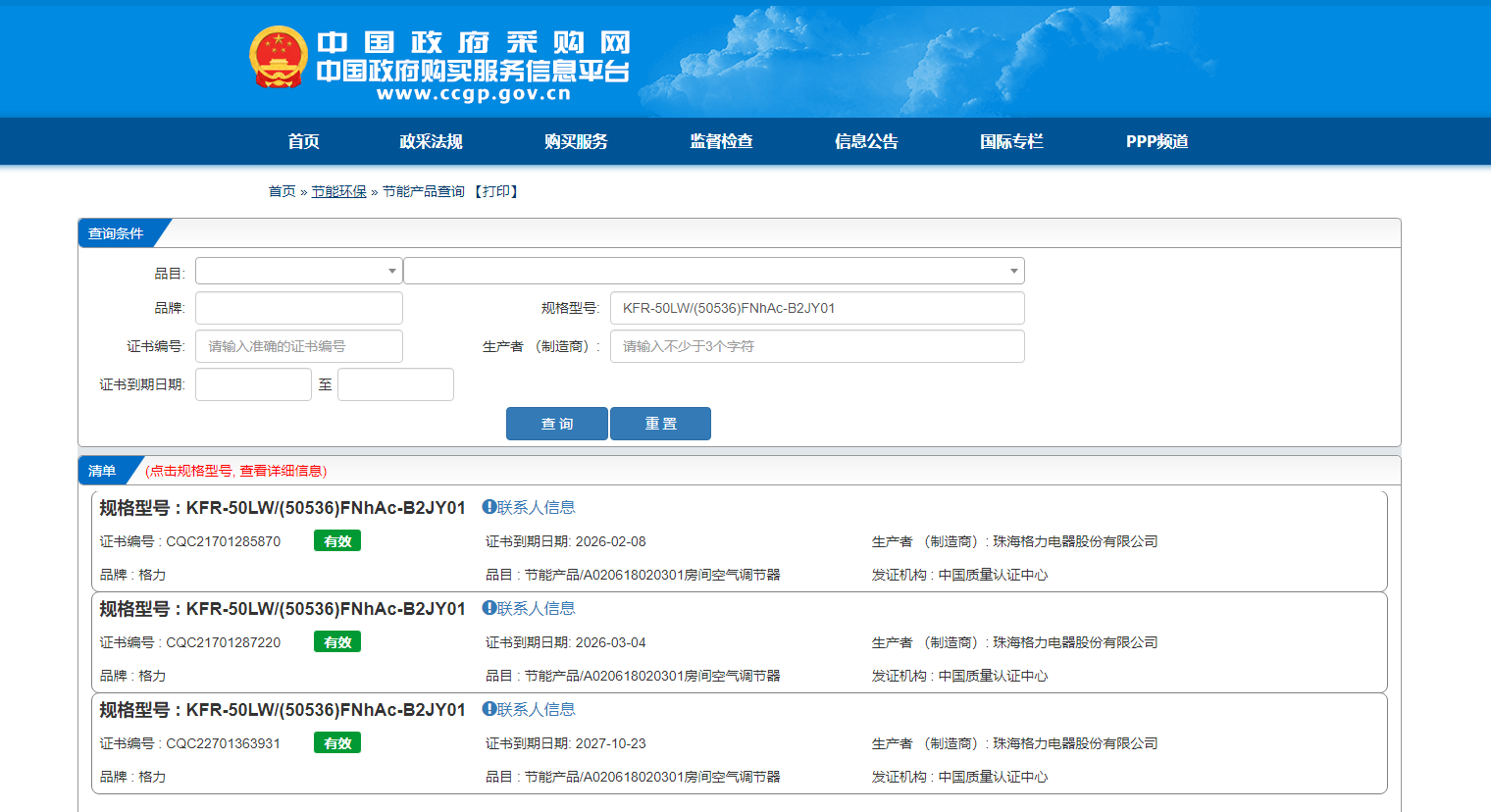This screenshot has height=812, width=1491.
Task: Click www.ccgp.gov.cn URL in header
Action: pyautogui.click(x=474, y=94)
